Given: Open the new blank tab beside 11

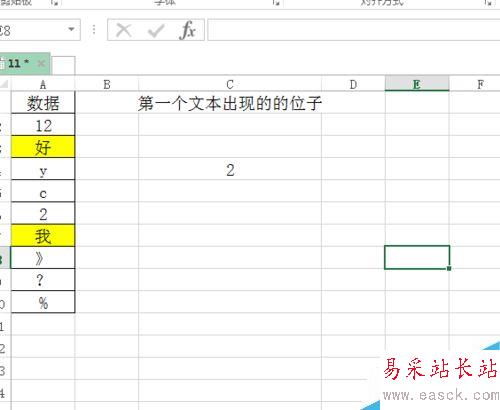Looking at the screenshot, I should point(63,65).
